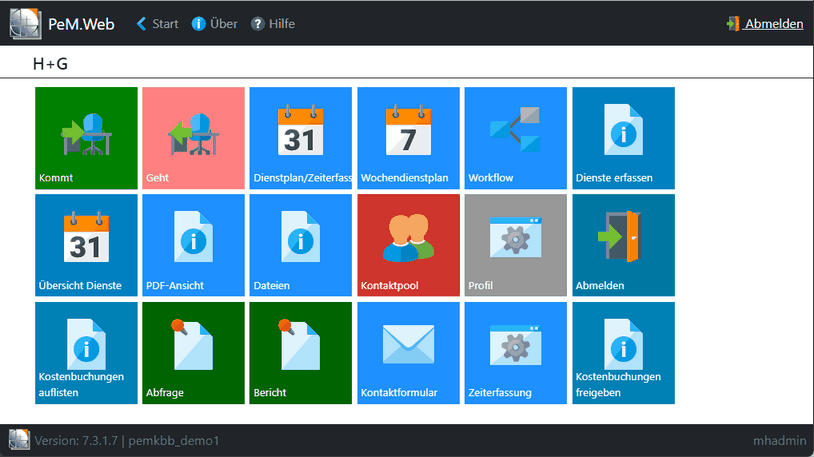Click the H+G heading text

pyautogui.click(x=50, y=64)
